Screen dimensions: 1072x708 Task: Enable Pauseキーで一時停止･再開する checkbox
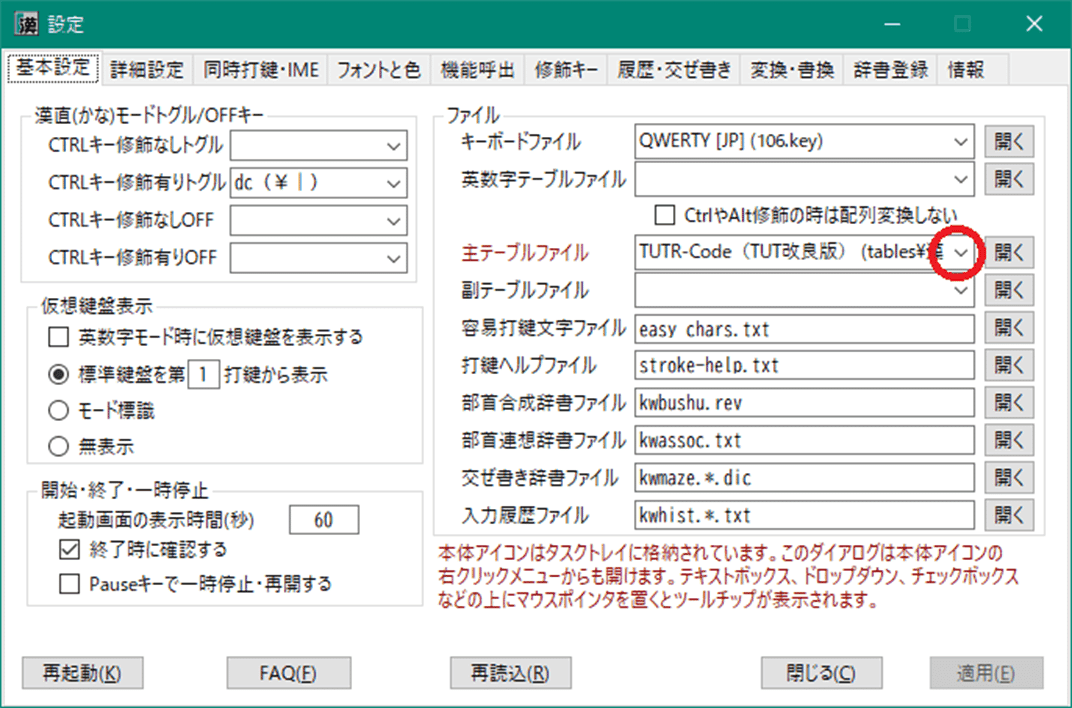point(70,584)
